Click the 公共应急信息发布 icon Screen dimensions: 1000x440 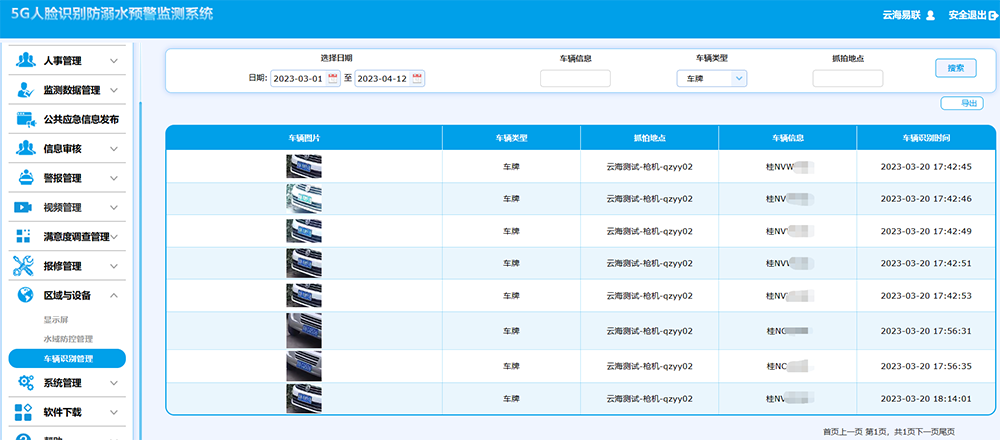tap(25, 119)
